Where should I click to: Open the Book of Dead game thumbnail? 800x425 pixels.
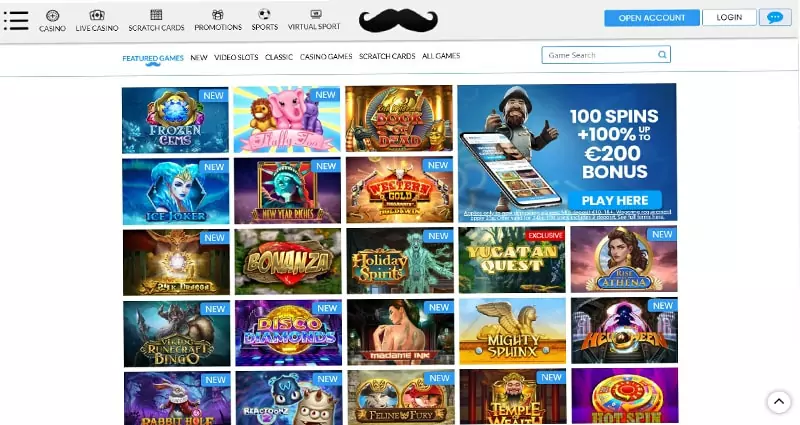(399, 118)
